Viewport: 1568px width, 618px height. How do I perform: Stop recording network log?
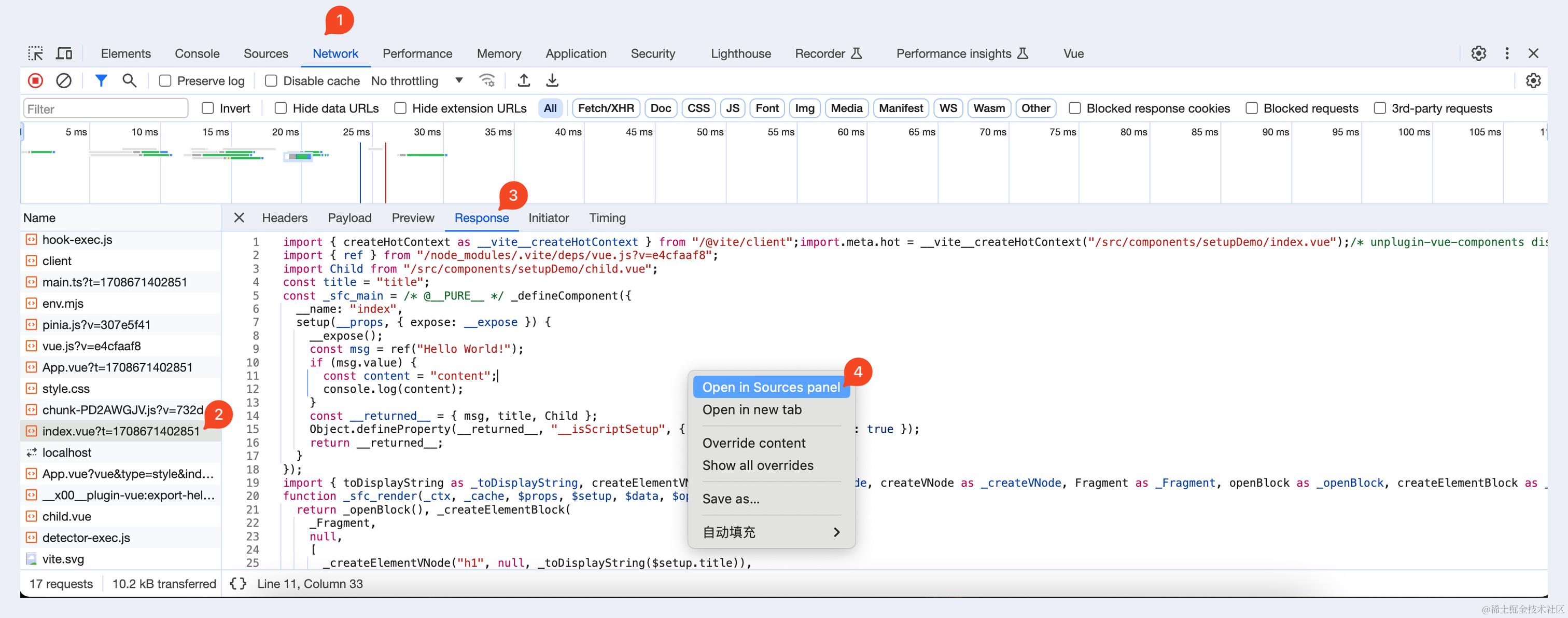pos(35,80)
